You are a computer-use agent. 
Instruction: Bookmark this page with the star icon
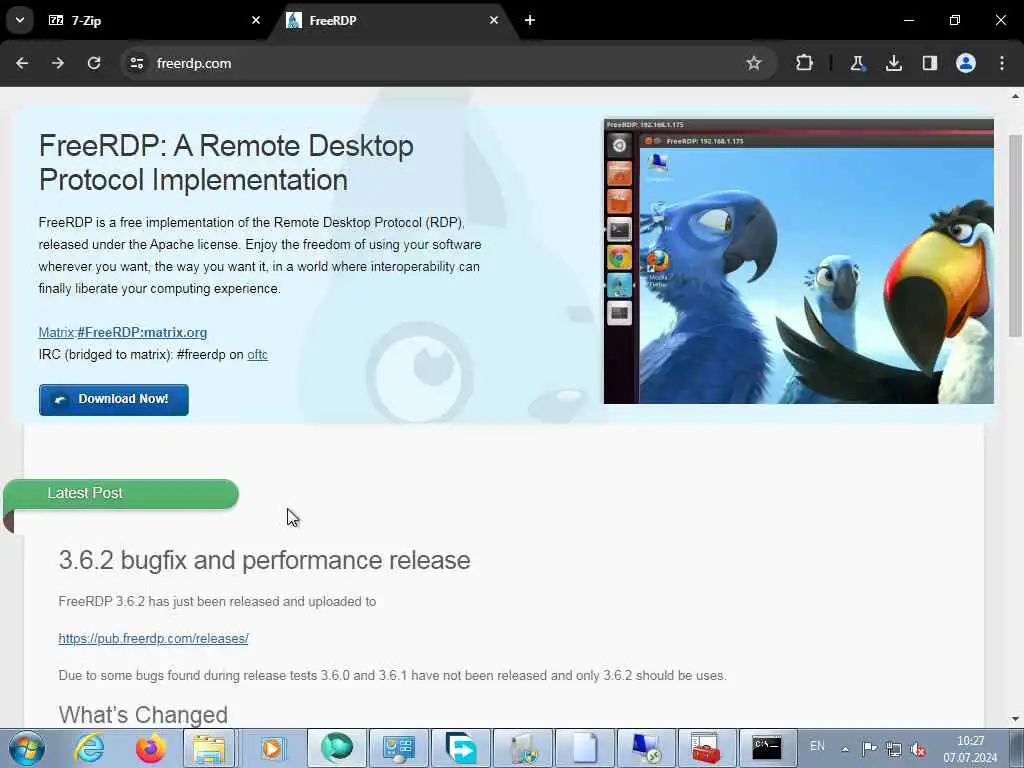tap(754, 63)
